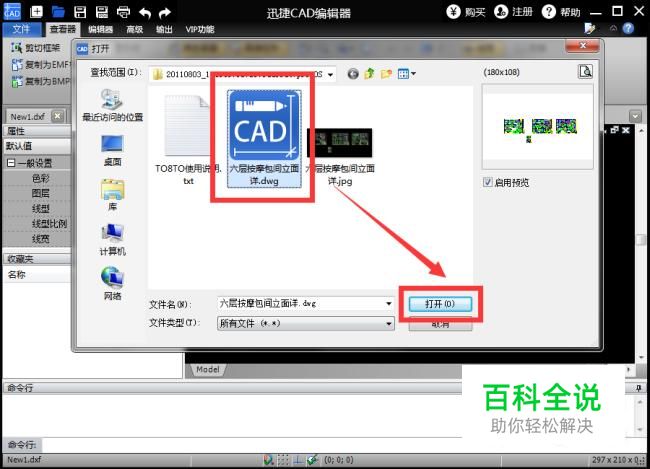This screenshot has height=469, width=650.
Task: Click the 命令行 input field
Action: pyautogui.click(x=251, y=445)
